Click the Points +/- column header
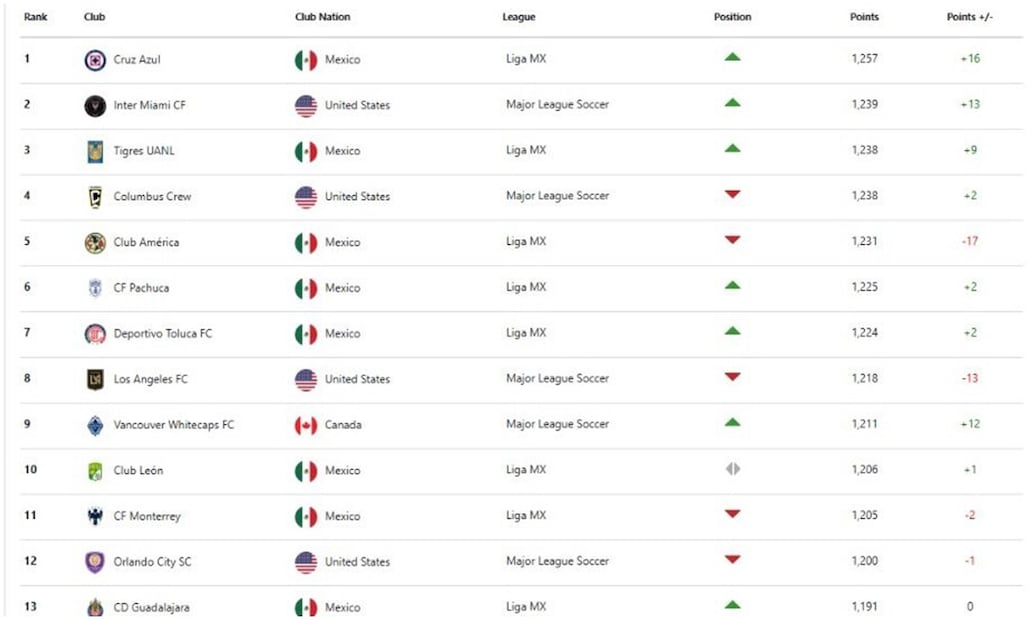Screen dimensions: 1034x620 pos(969,17)
